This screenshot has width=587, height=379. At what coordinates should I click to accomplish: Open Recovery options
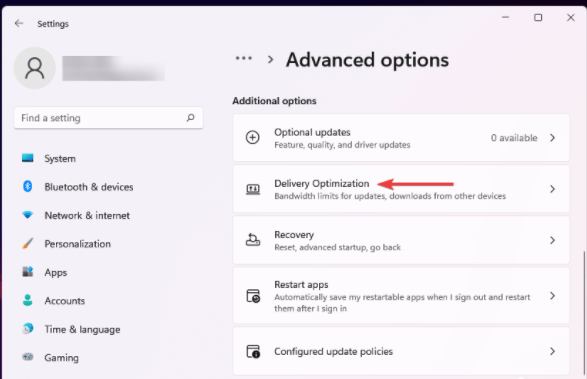click(401, 240)
